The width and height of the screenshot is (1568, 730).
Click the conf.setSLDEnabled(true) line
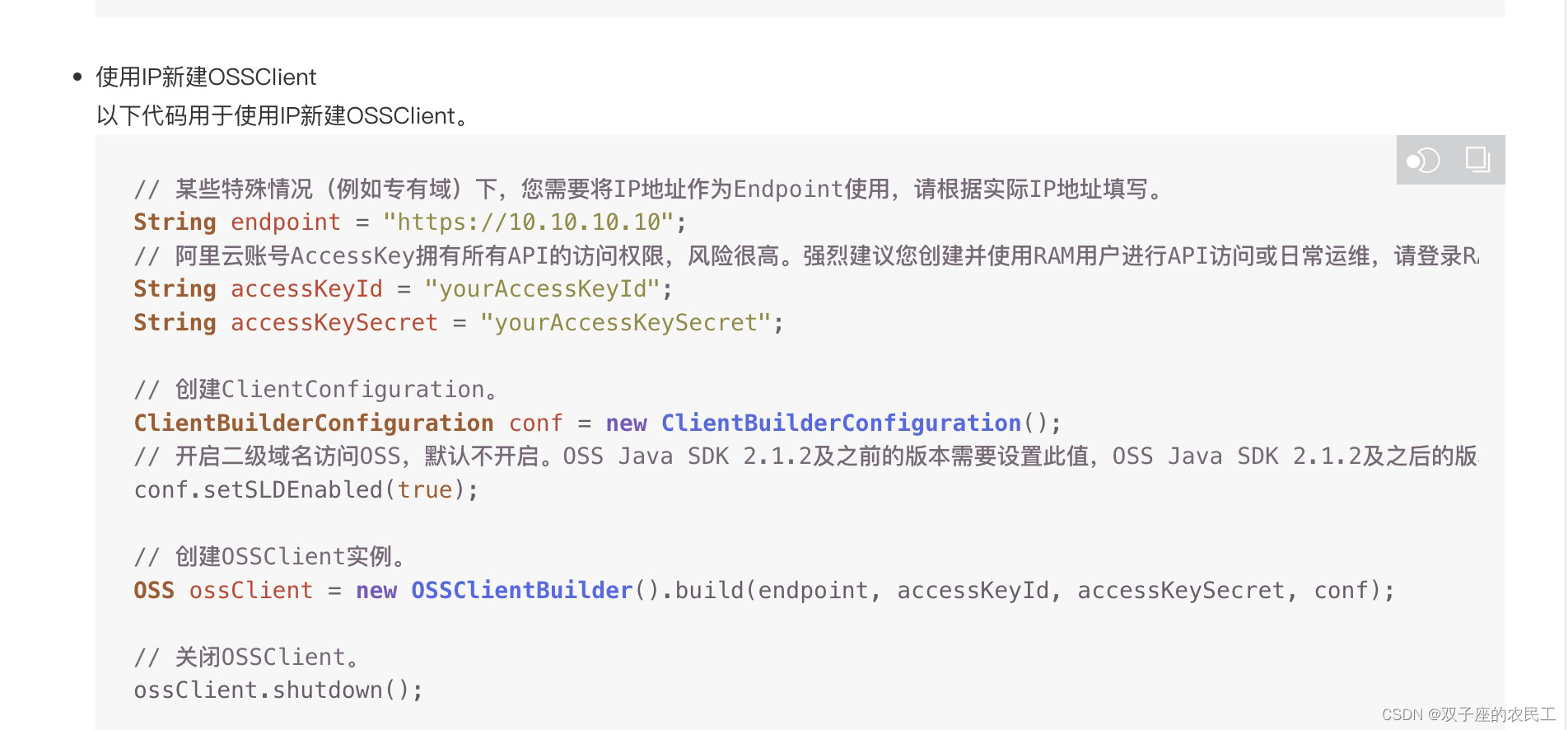[x=305, y=489]
